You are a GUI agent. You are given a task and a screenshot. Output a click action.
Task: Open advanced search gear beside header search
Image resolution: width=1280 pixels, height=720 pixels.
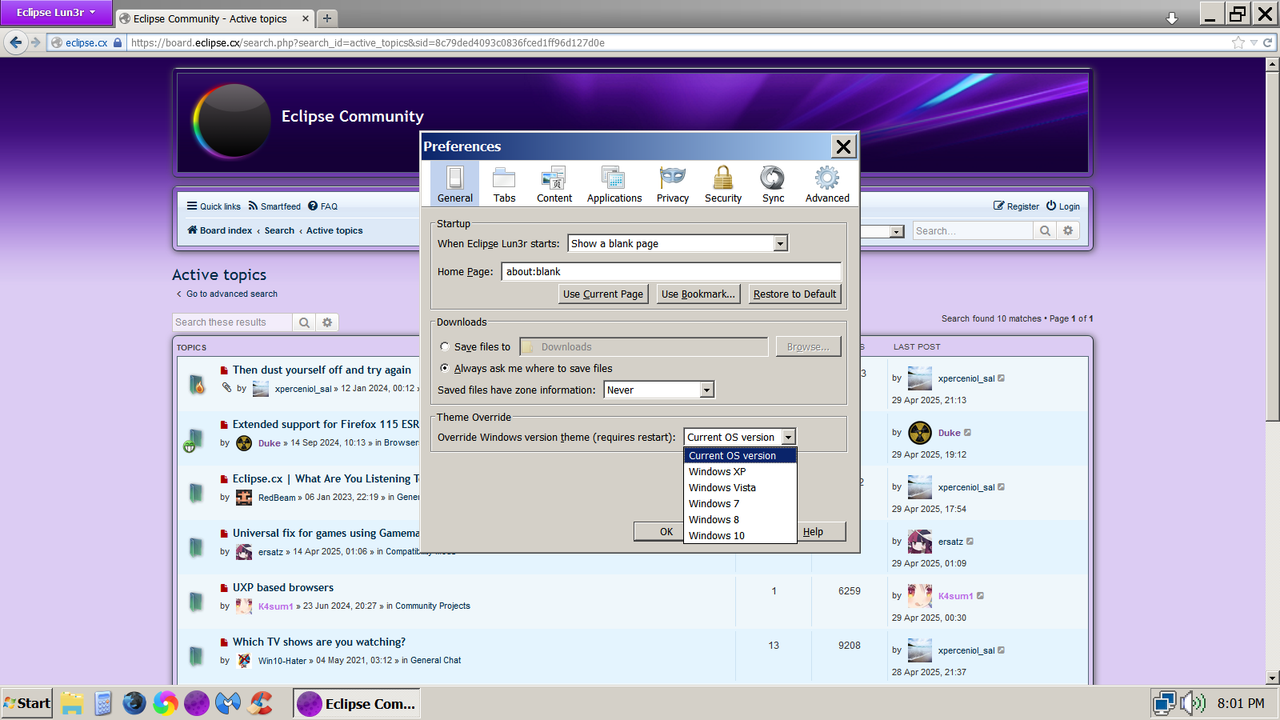point(1068,231)
